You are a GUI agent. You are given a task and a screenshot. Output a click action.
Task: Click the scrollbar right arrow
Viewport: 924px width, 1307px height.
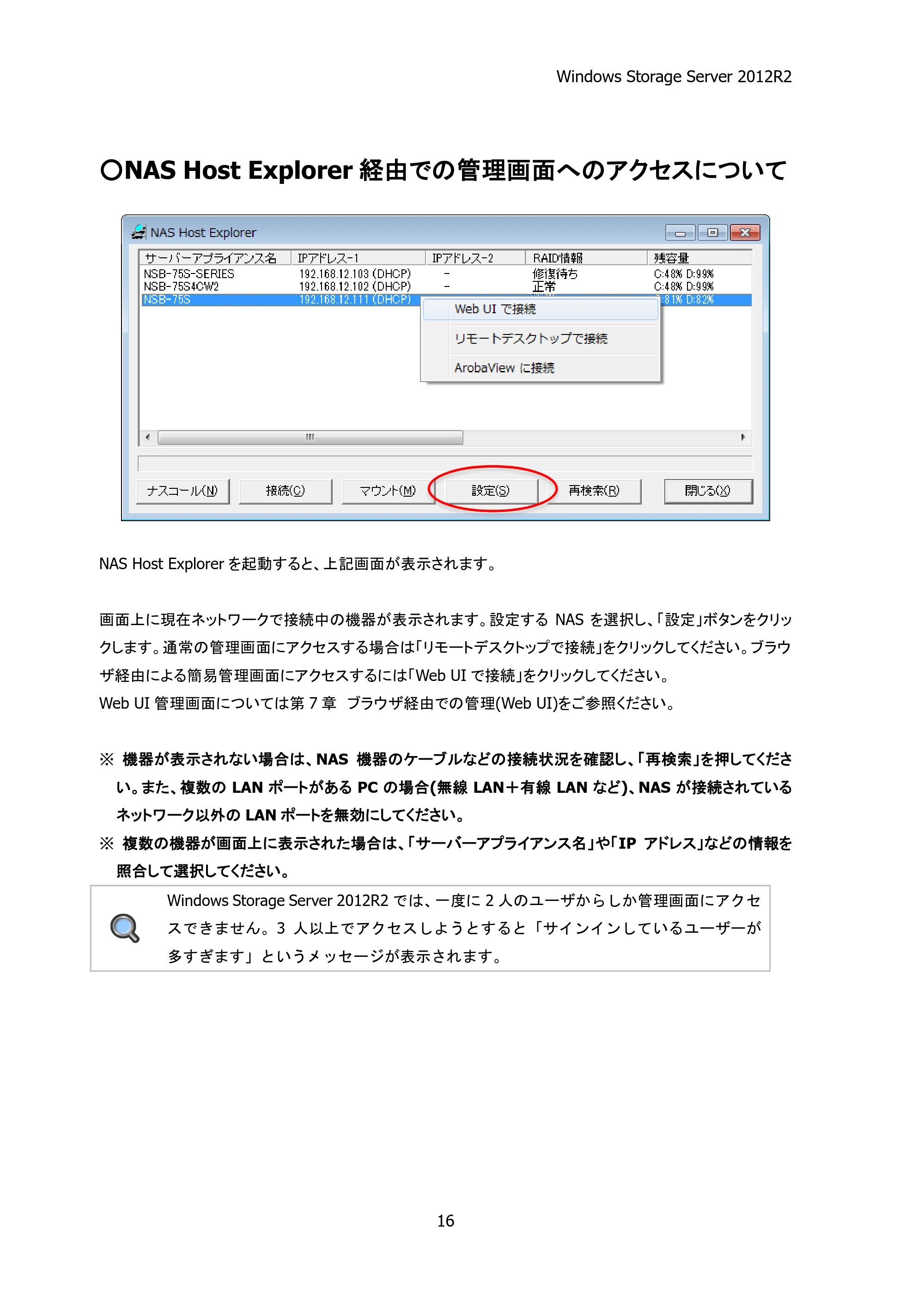pyautogui.click(x=743, y=437)
